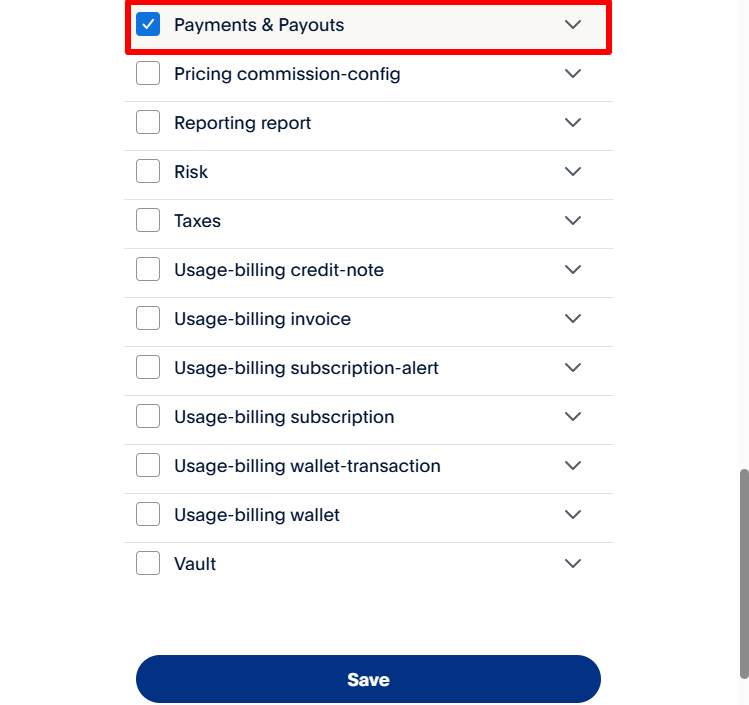Open the Reporting report chevron
The height and width of the screenshot is (705, 749).
[x=573, y=123]
